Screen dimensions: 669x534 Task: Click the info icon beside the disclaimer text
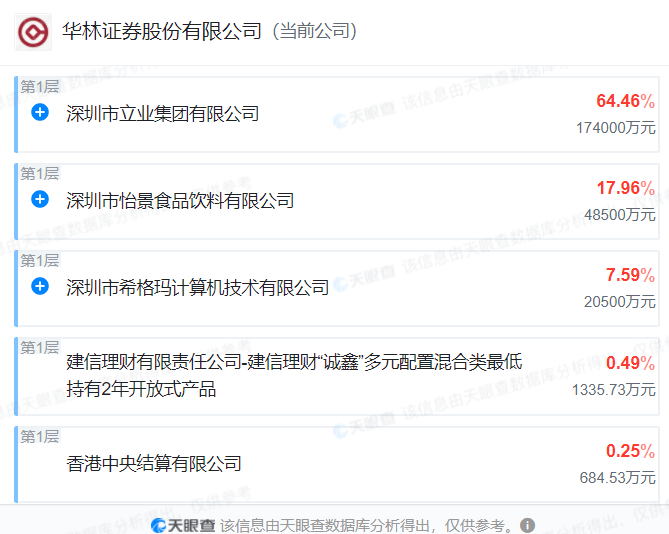point(527,525)
